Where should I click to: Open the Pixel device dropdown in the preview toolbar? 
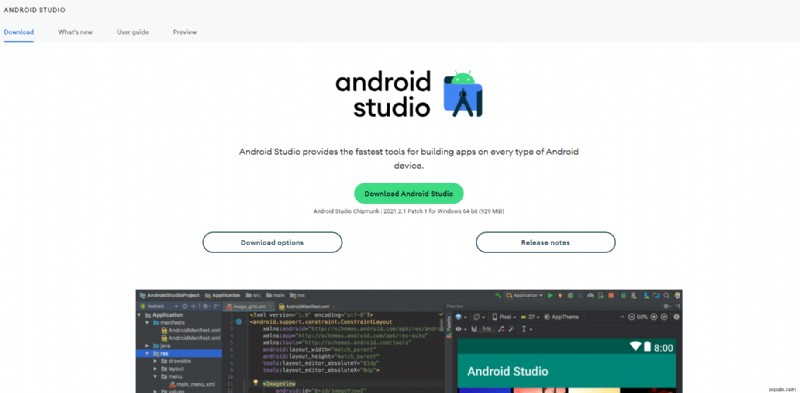click(x=505, y=317)
